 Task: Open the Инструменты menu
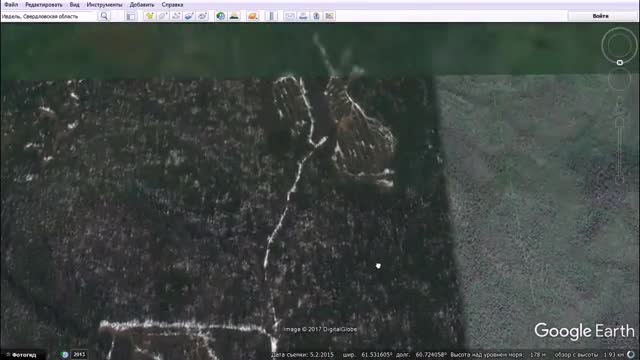coord(104,4)
